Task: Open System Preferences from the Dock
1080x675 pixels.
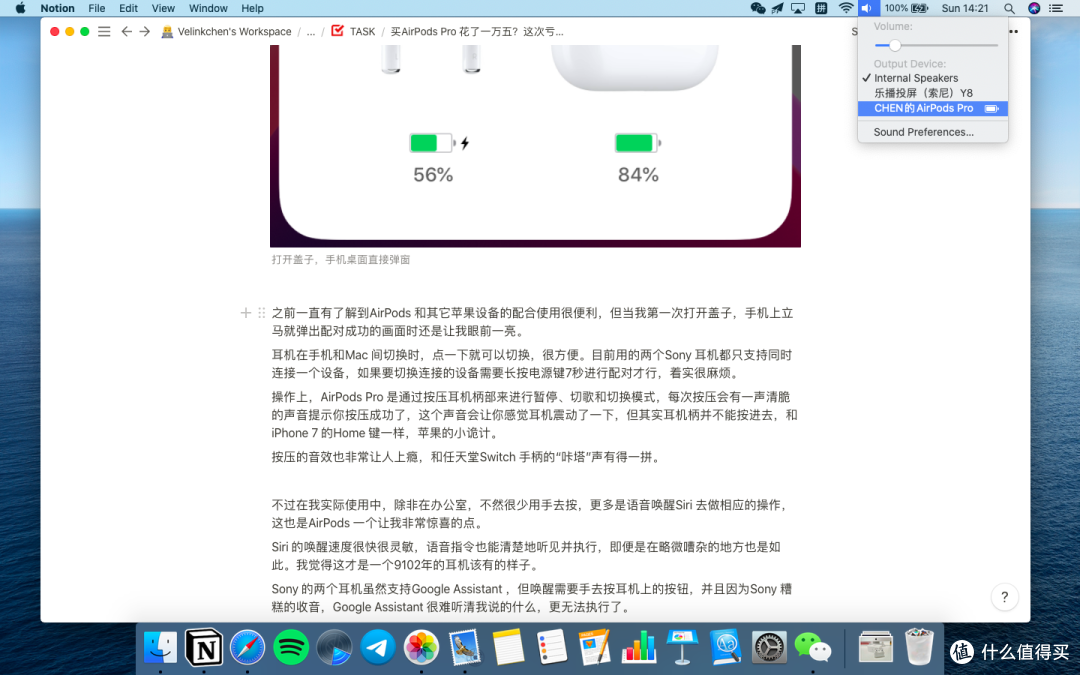Action: click(x=769, y=647)
